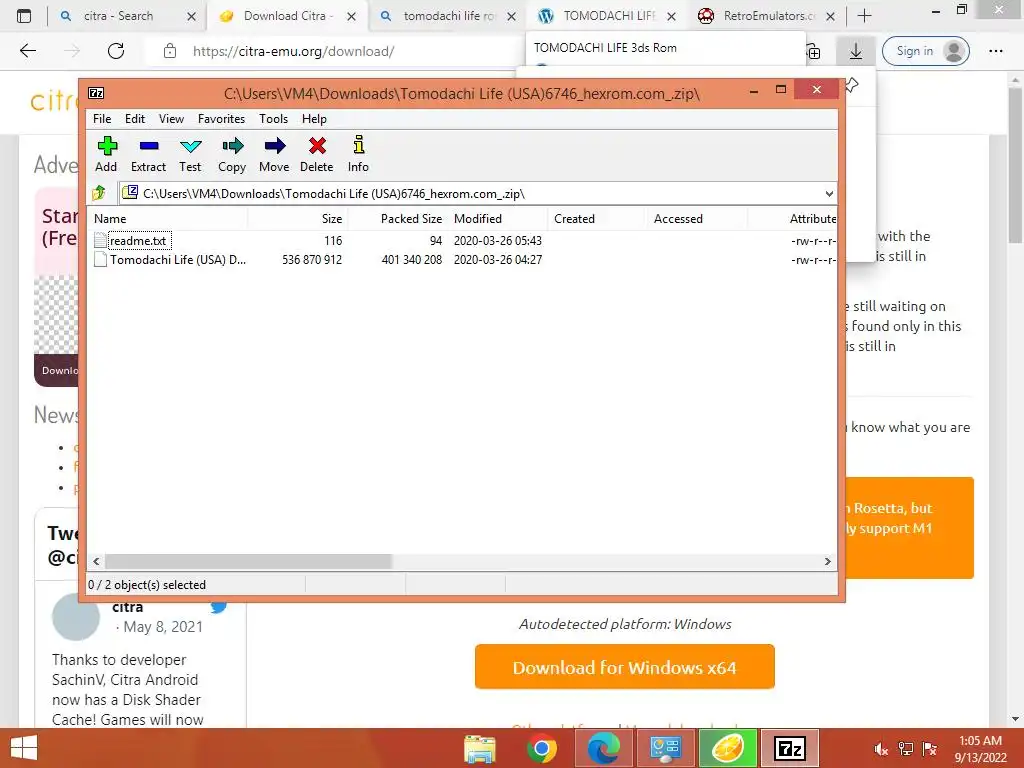Click the Extract toolbar icon

tap(148, 155)
